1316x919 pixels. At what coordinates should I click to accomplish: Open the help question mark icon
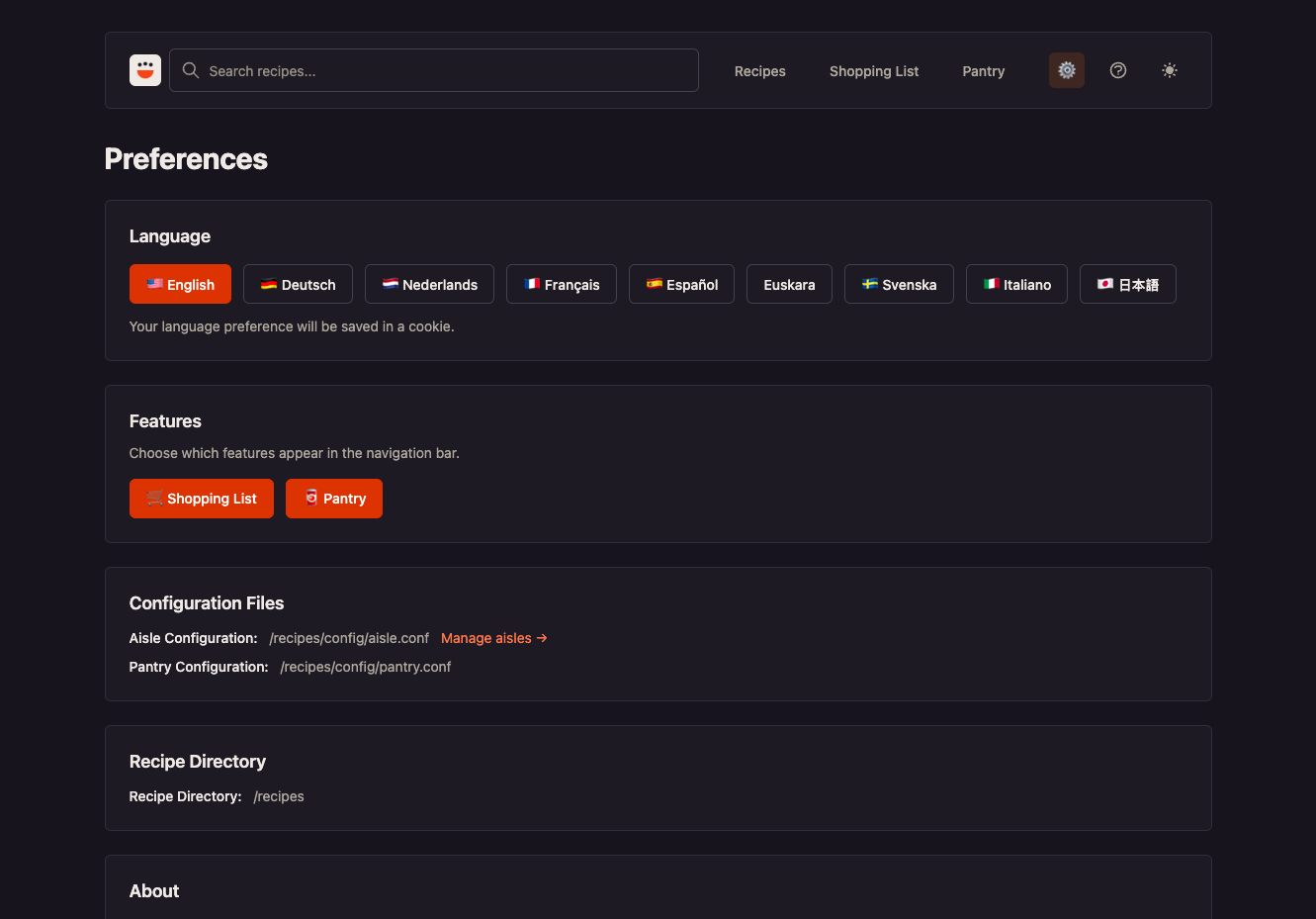click(x=1118, y=70)
